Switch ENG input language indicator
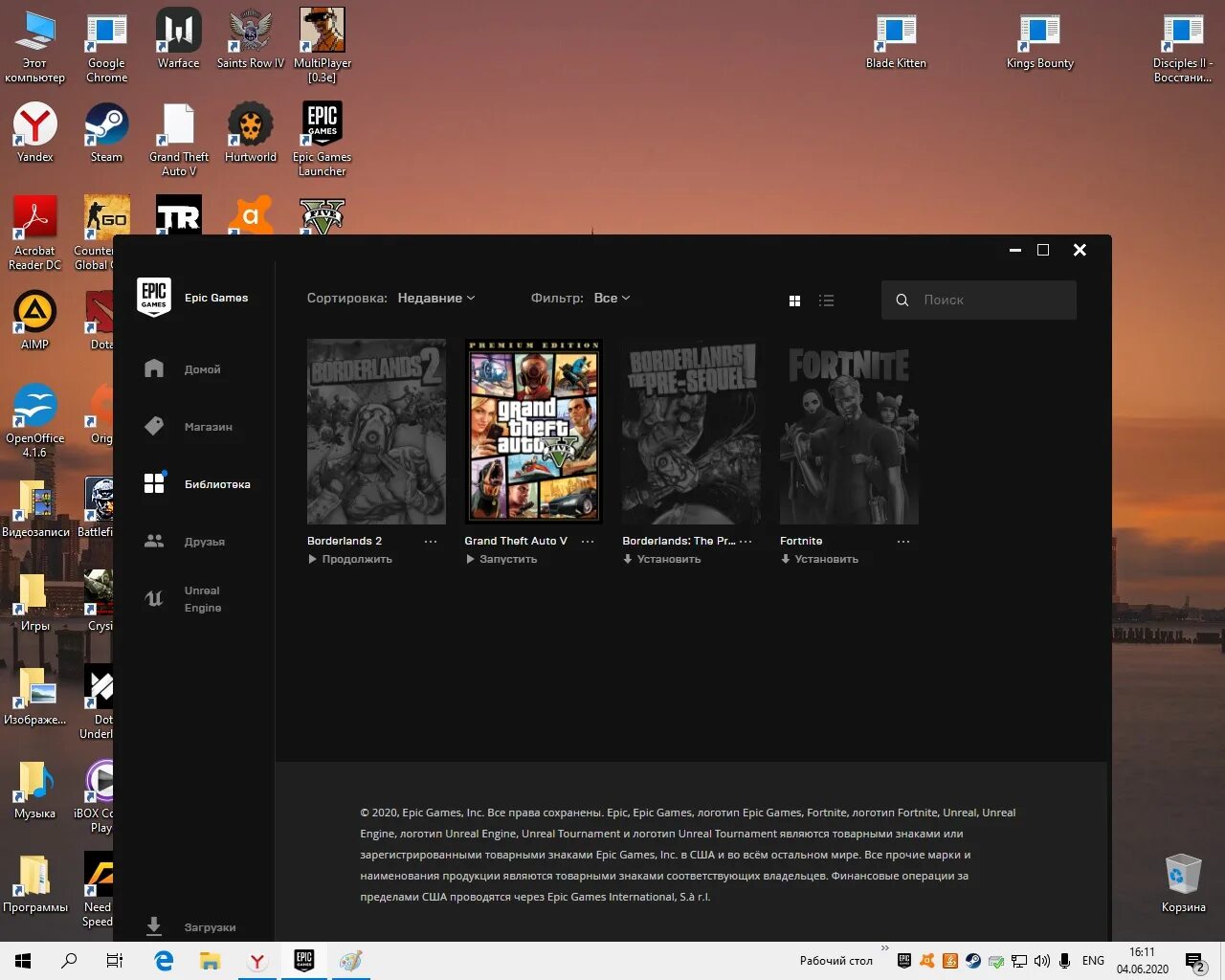 (1093, 961)
